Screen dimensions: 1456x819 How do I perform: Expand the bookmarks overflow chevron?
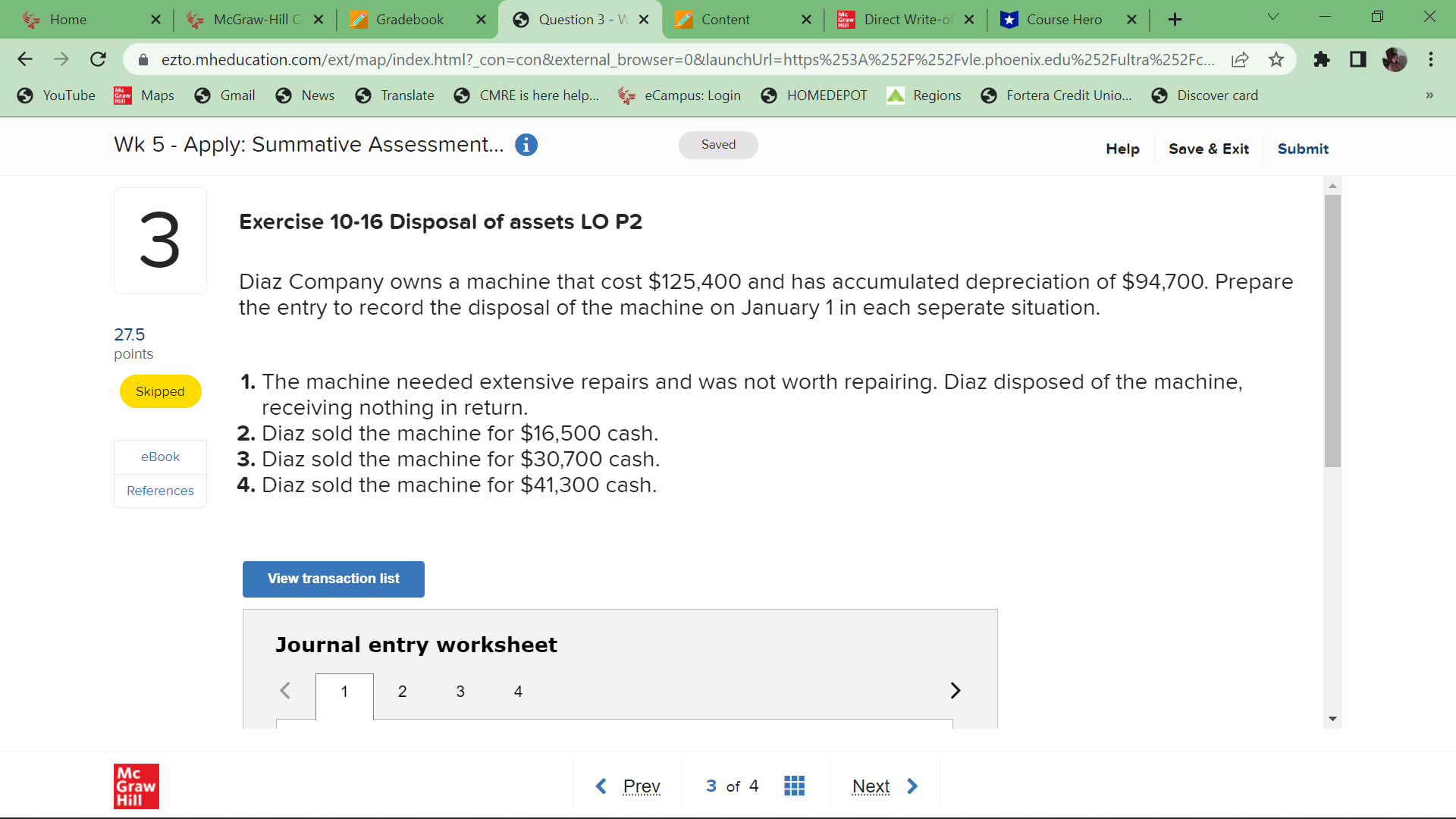pos(1429,95)
